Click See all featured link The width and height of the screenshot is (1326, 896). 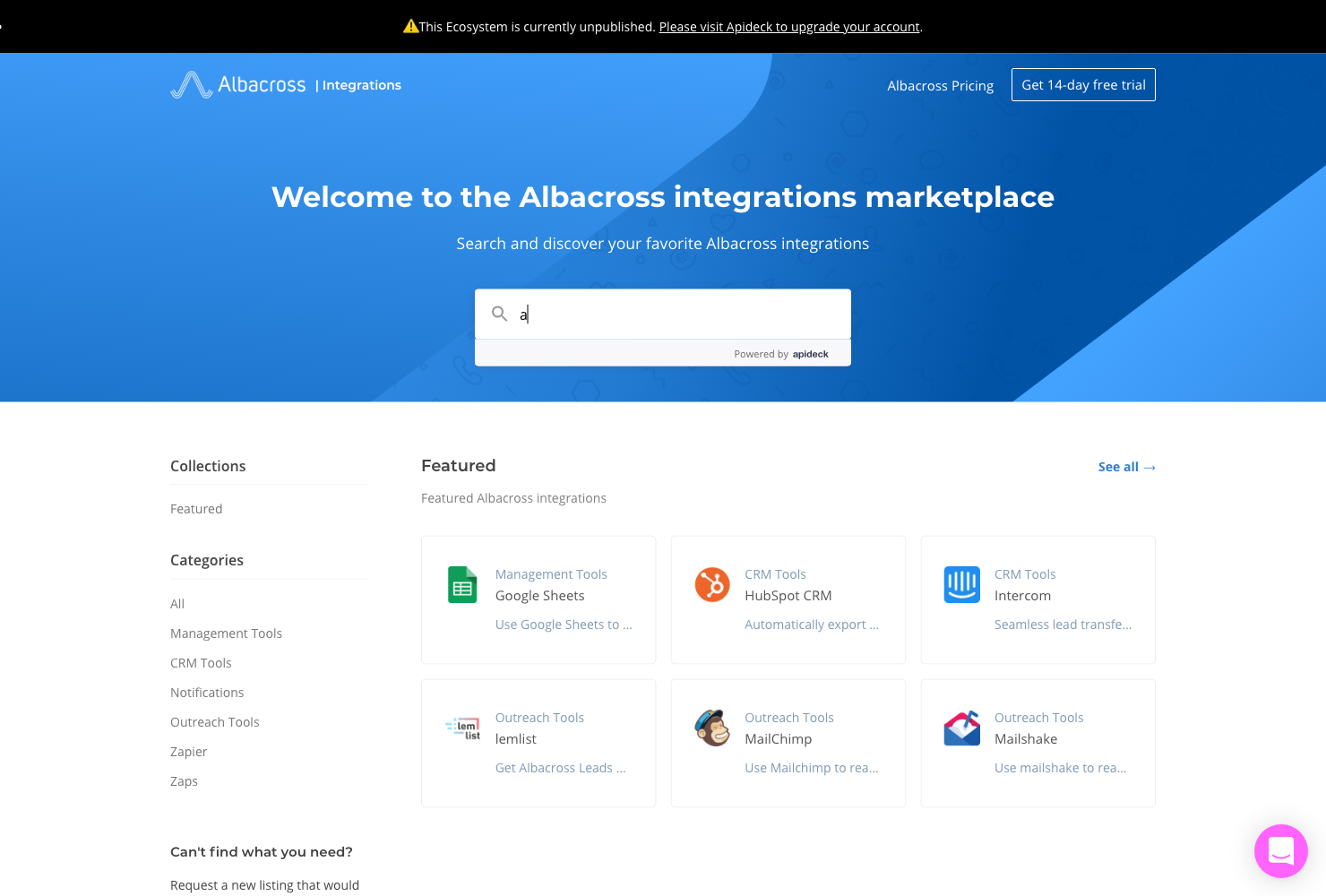click(1127, 467)
